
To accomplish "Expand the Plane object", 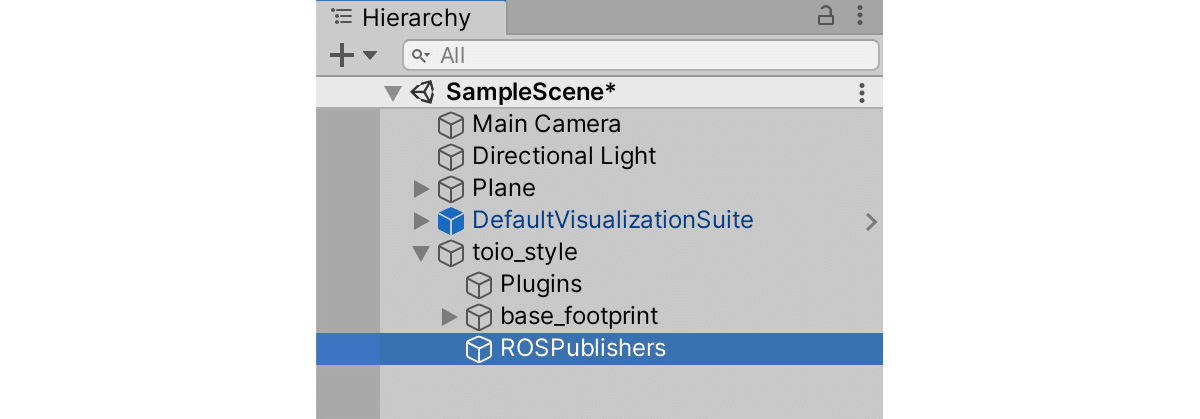I will (421, 189).
